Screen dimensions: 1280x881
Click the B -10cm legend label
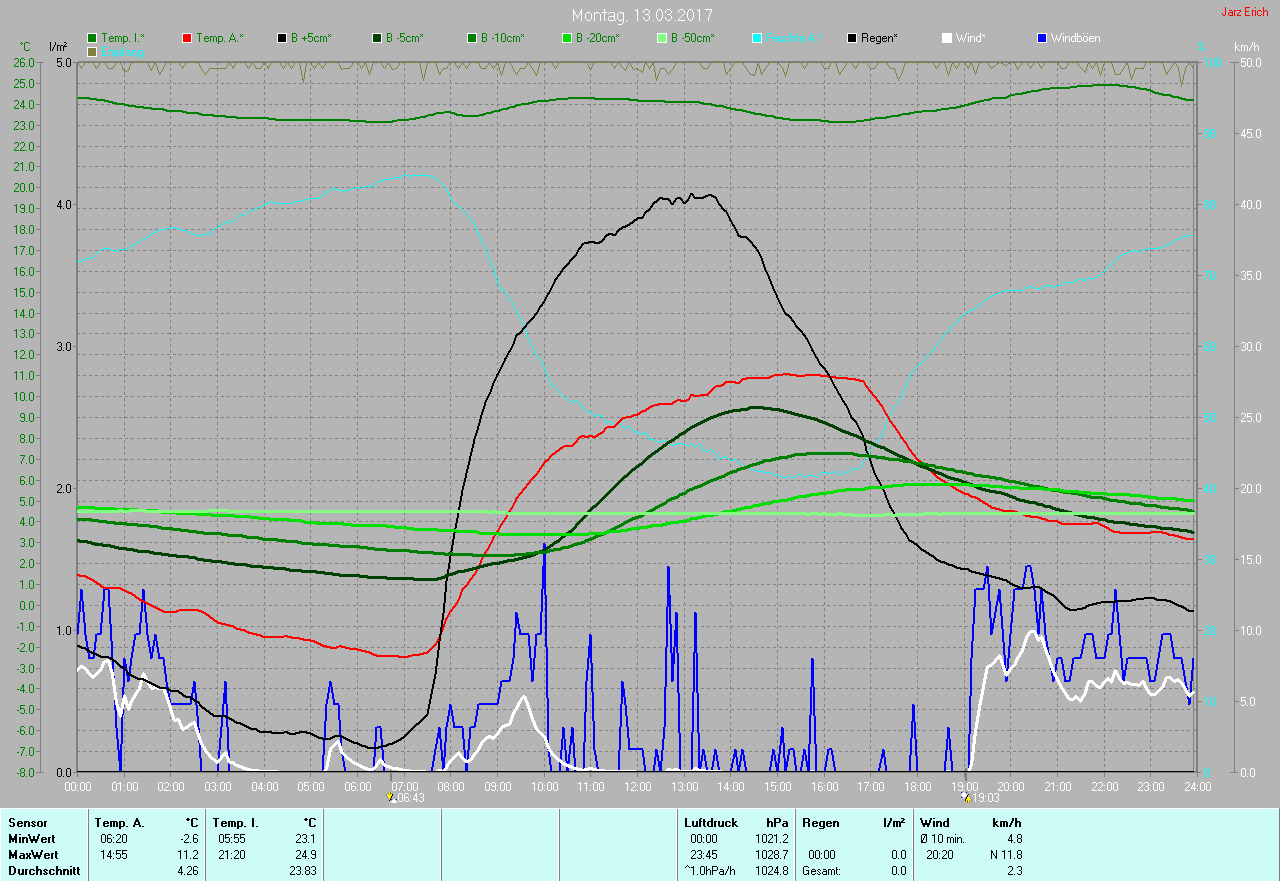point(500,38)
